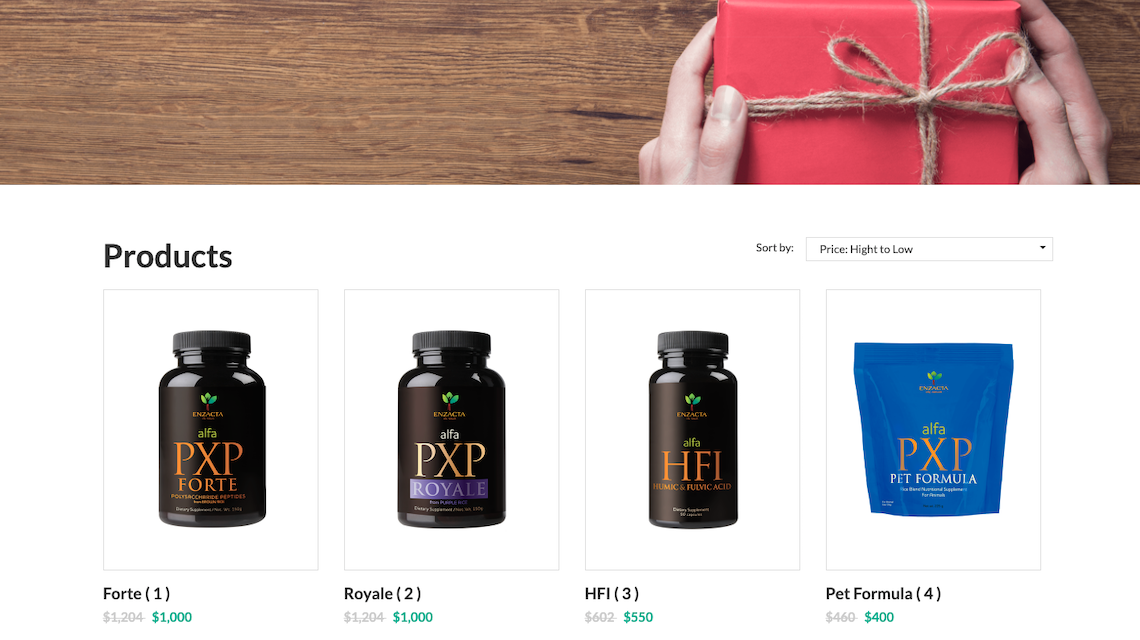
Task: Click the Forte ( 1 ) product title
Action: tap(137, 593)
